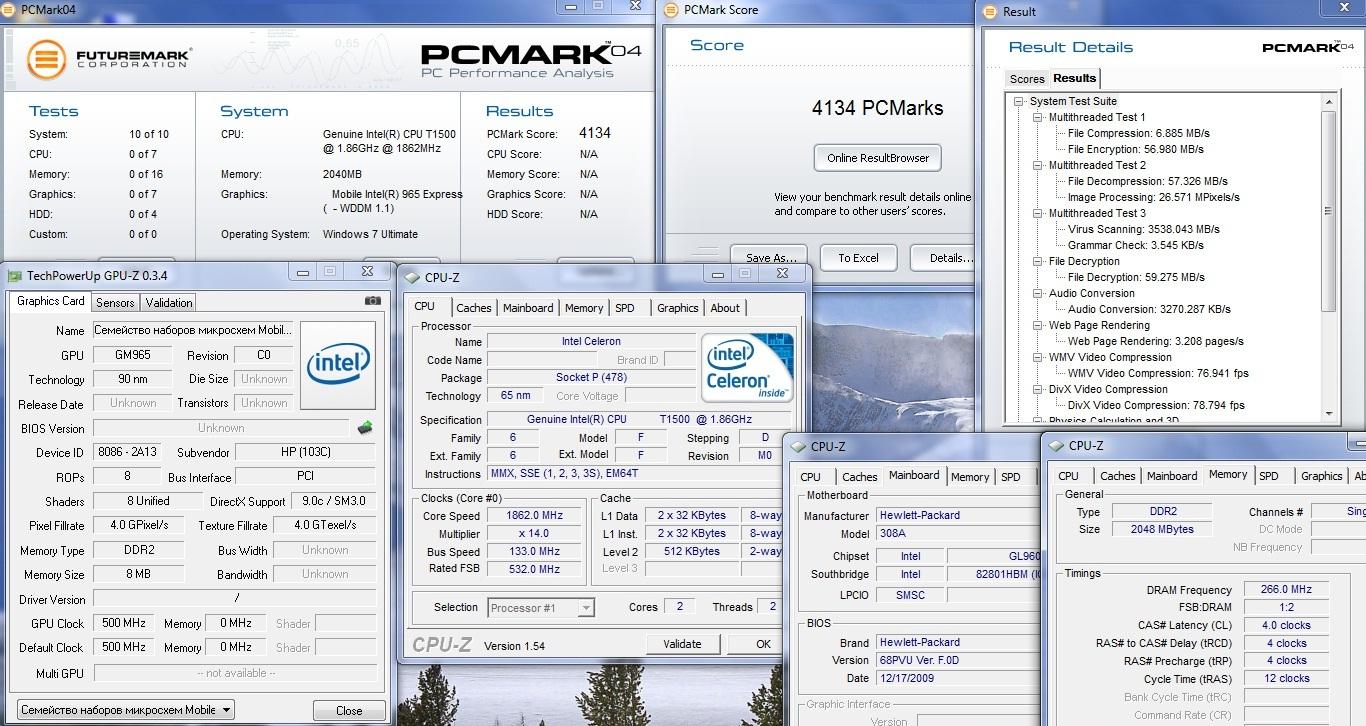Viewport: 1366px width, 726px height.
Task: Collapse the Audio Conversion tree node
Action: pyautogui.click(x=1038, y=293)
